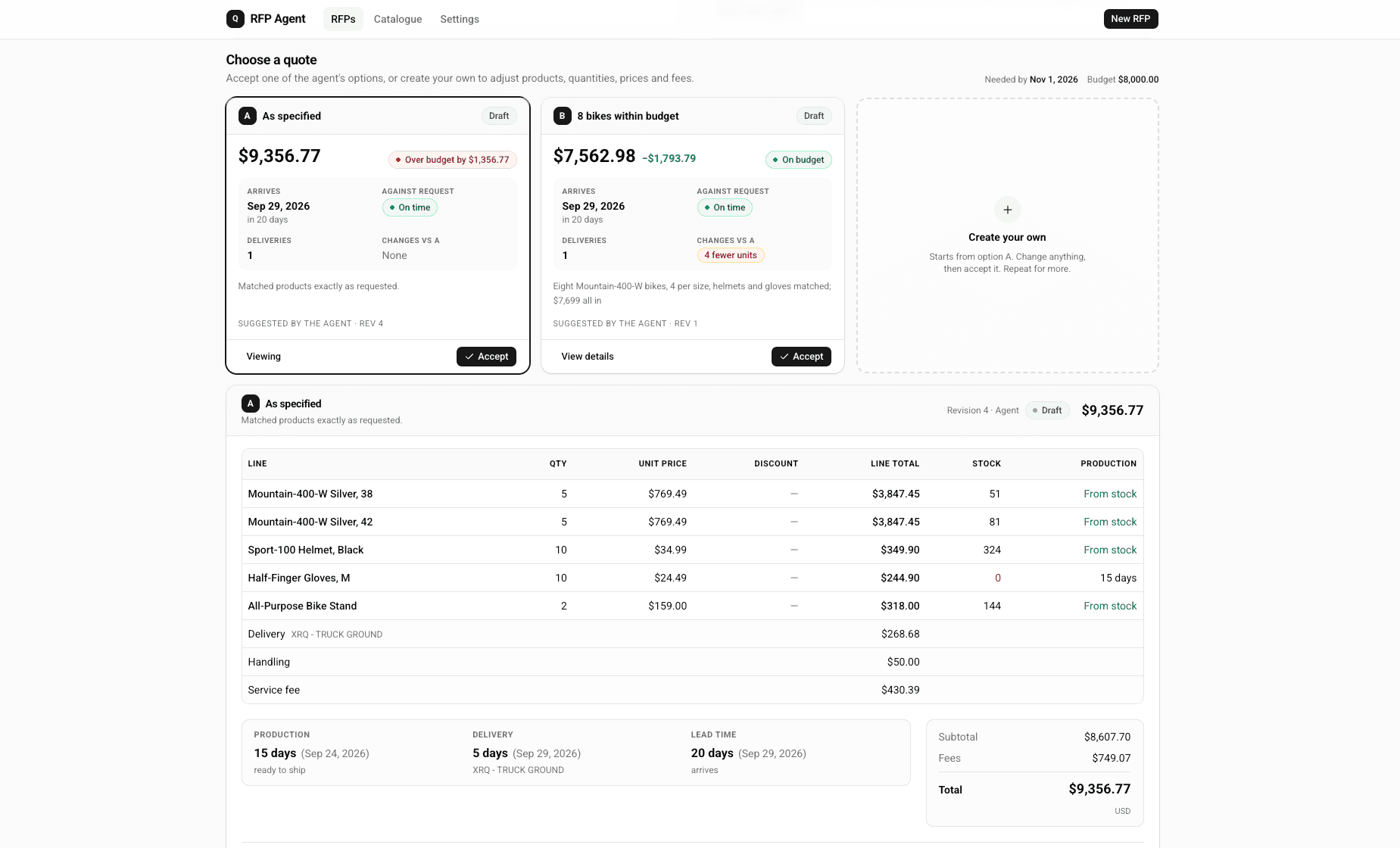Click the Handling fee row
1400x848 pixels.
pos(692,662)
